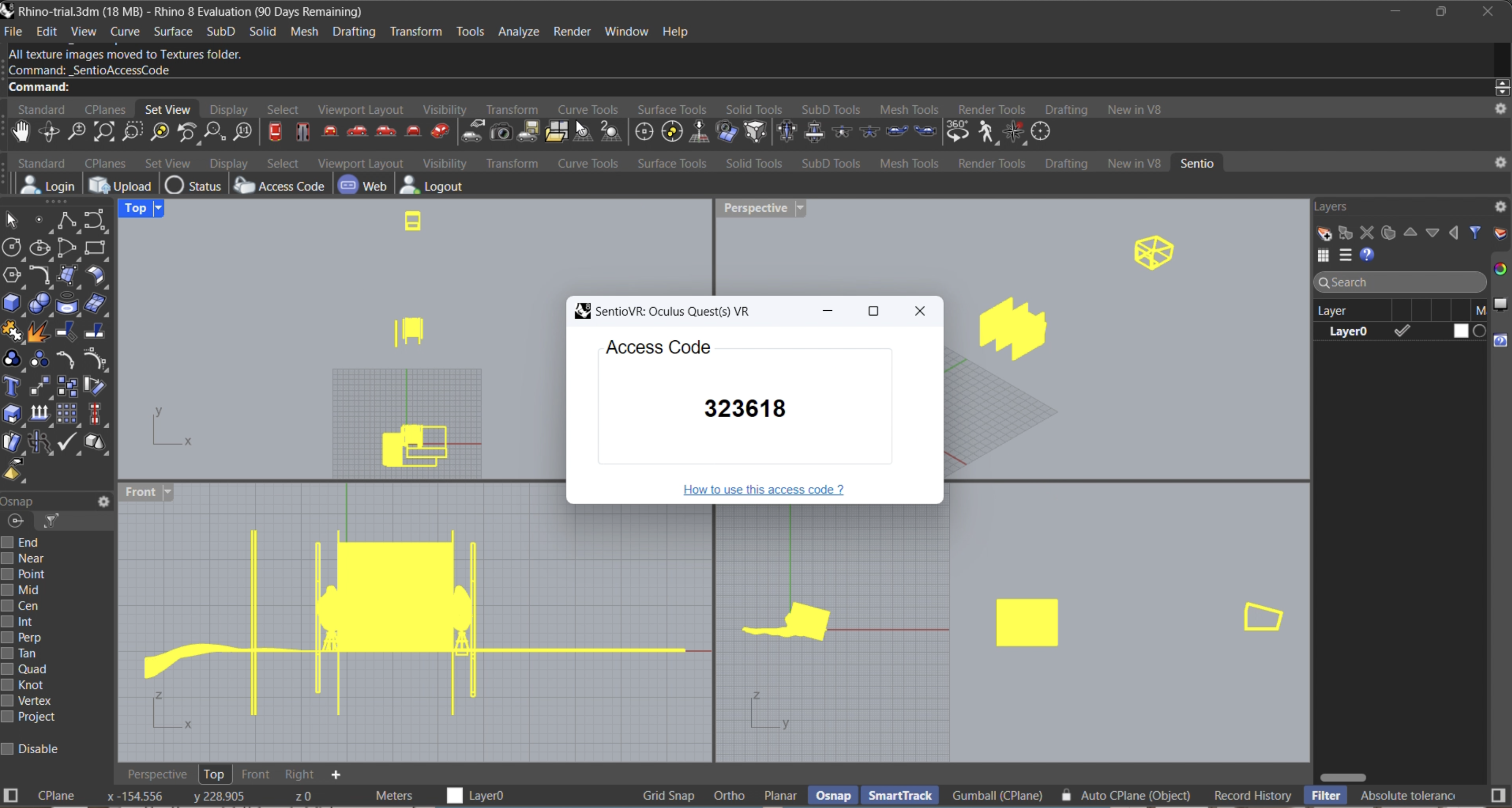Click the Rotate view icon
The width and height of the screenshot is (1512, 808).
click(x=49, y=132)
